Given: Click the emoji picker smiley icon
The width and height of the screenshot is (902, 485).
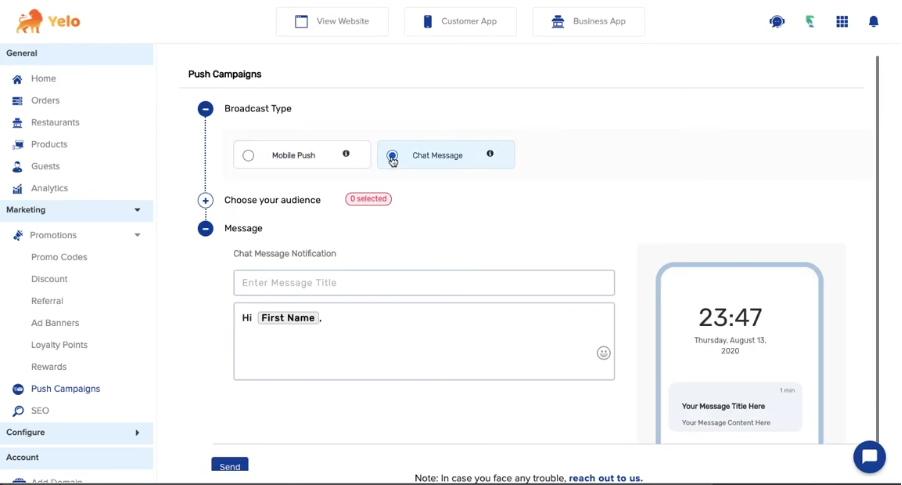Looking at the screenshot, I should [x=604, y=353].
